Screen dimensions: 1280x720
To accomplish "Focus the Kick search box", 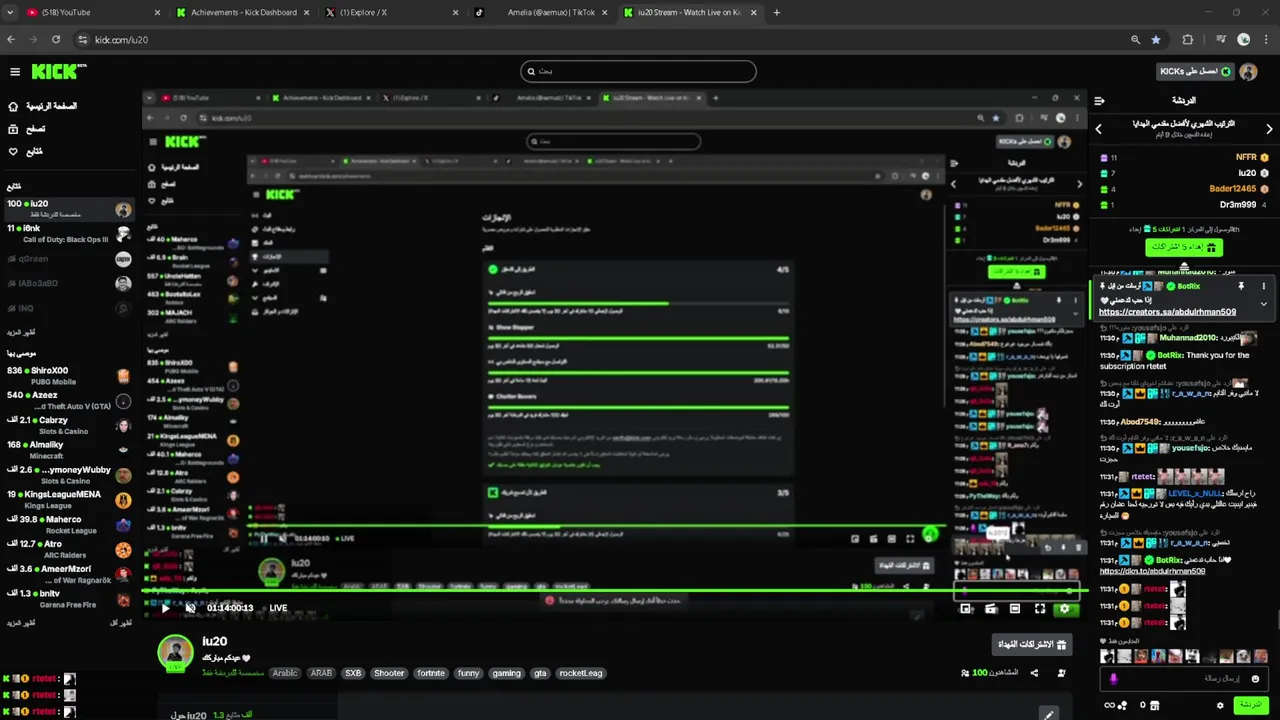I will pyautogui.click(x=638, y=71).
